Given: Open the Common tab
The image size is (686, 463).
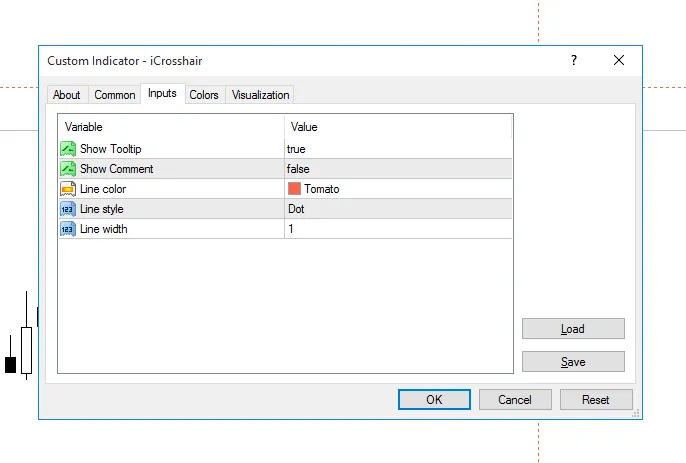Looking at the screenshot, I should 115,95.
